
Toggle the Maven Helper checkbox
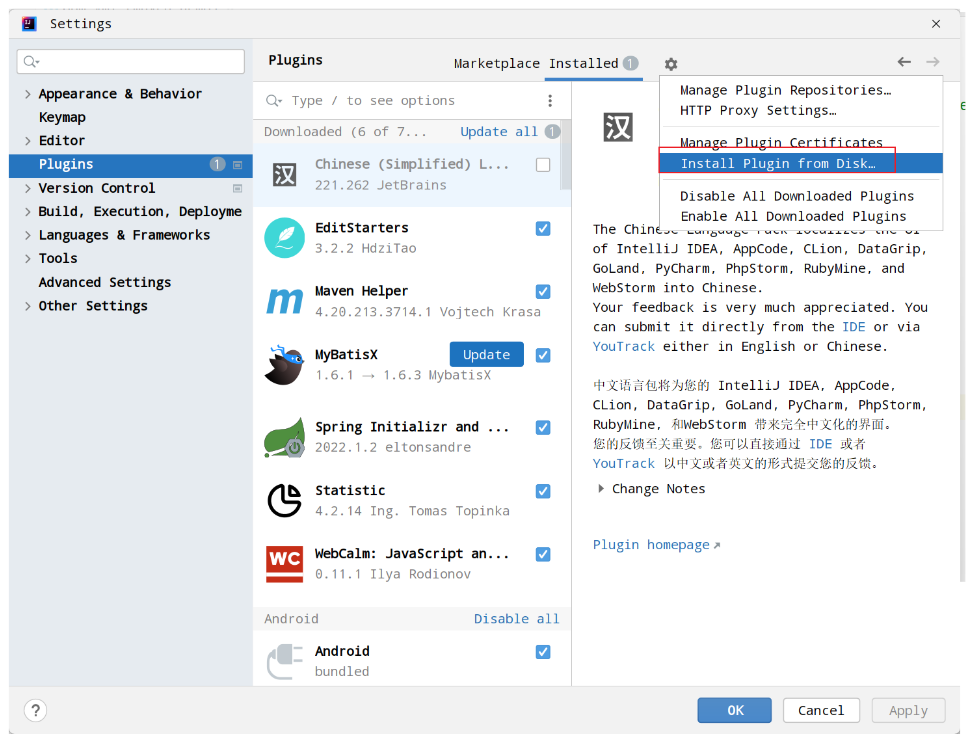coord(543,291)
